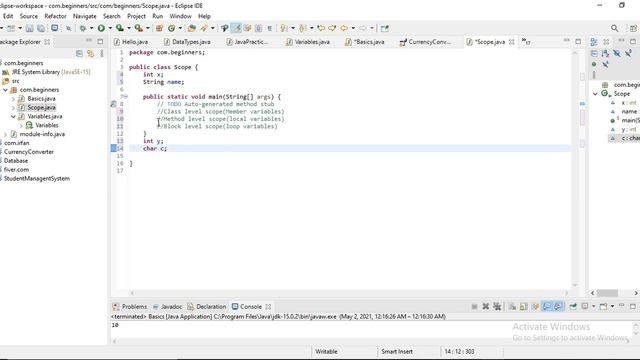Click Clear Console icon
640x360 pixels.
click(513, 306)
